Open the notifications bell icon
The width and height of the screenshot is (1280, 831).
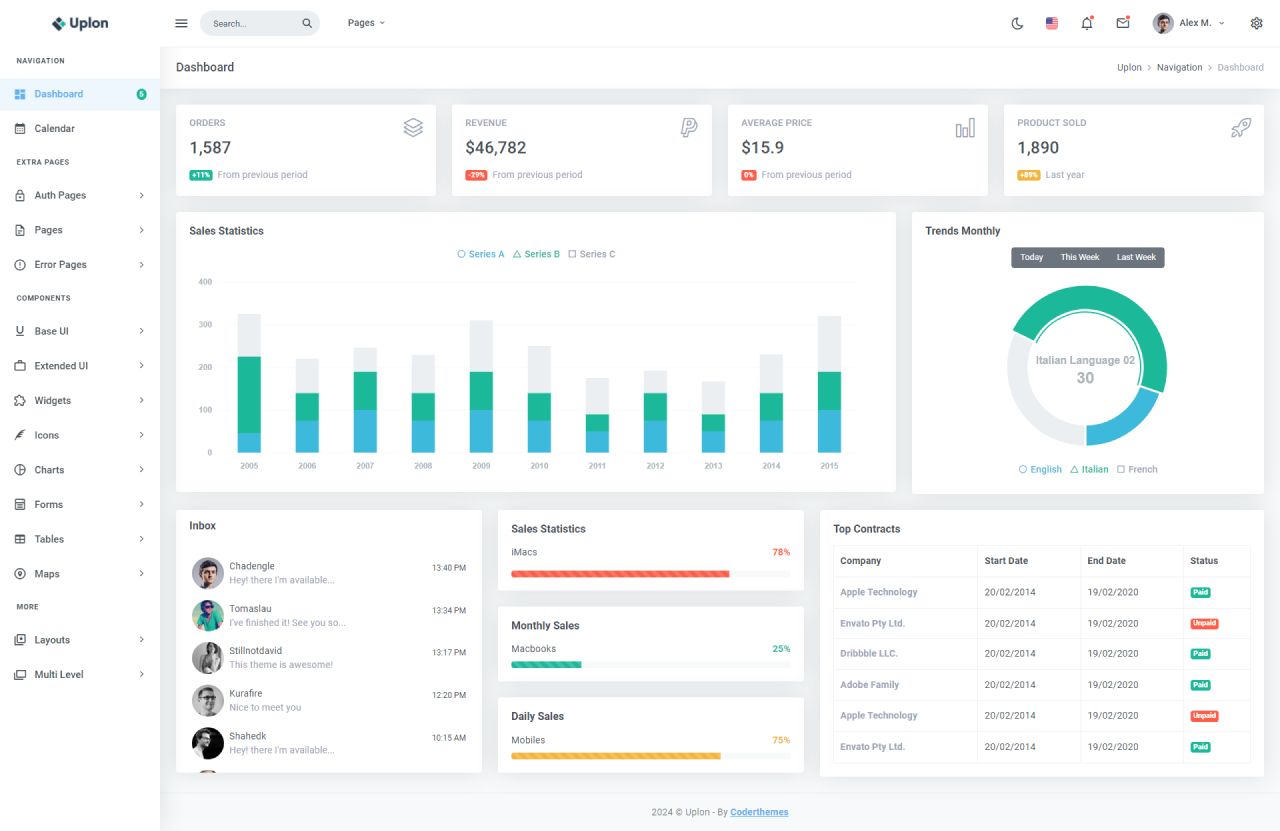[x=1087, y=23]
